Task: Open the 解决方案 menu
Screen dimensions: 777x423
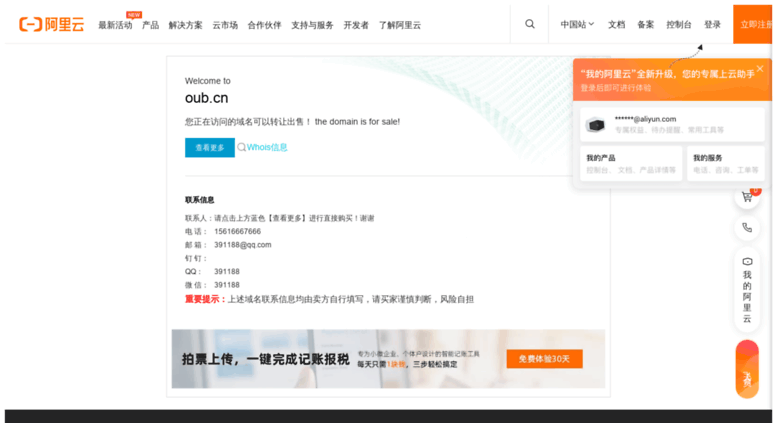Action: click(x=185, y=25)
